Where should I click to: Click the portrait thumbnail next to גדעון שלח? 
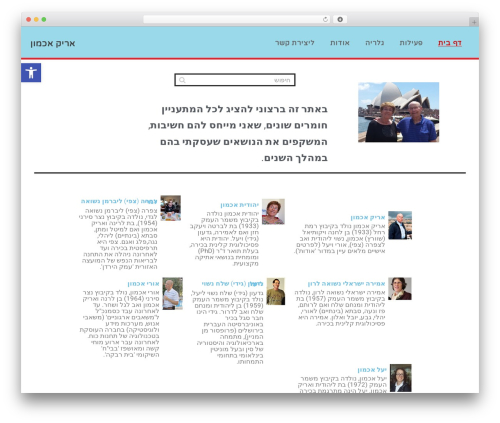(x=276, y=291)
